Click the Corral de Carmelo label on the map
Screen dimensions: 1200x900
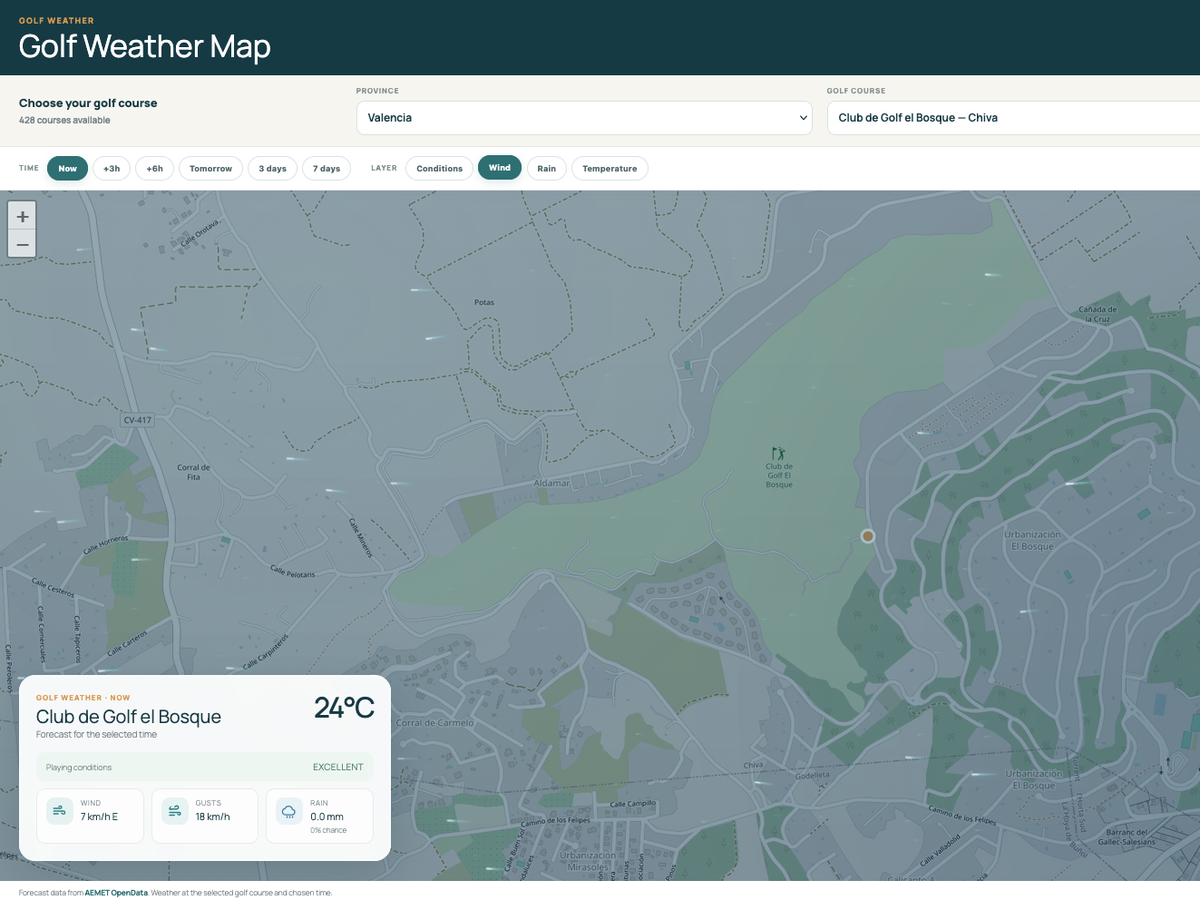(433, 722)
